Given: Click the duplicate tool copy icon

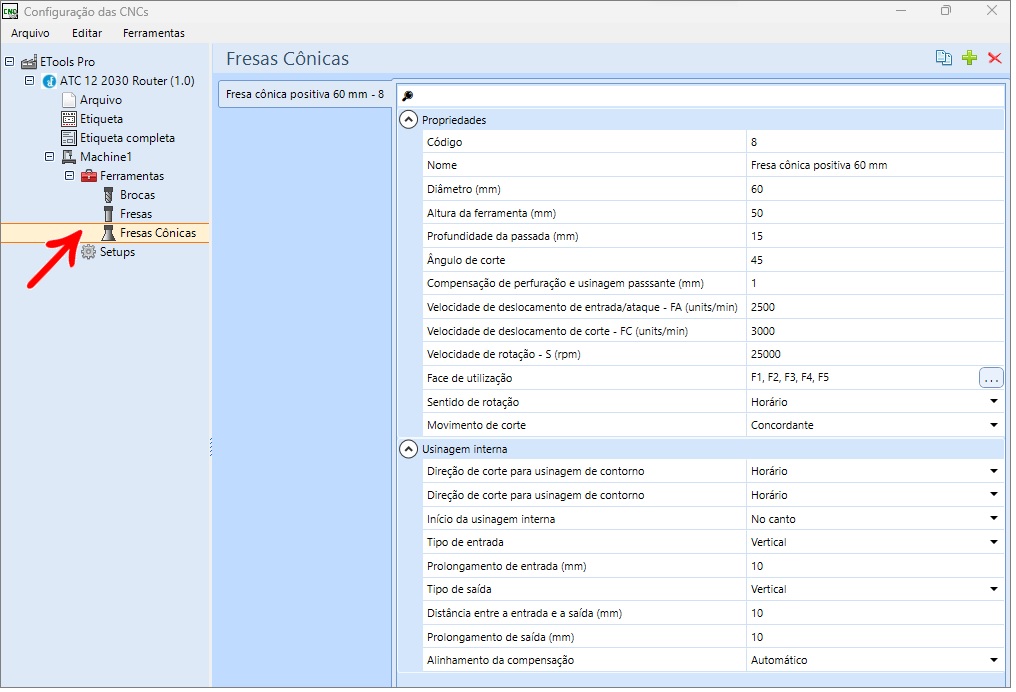Looking at the screenshot, I should [x=943, y=58].
